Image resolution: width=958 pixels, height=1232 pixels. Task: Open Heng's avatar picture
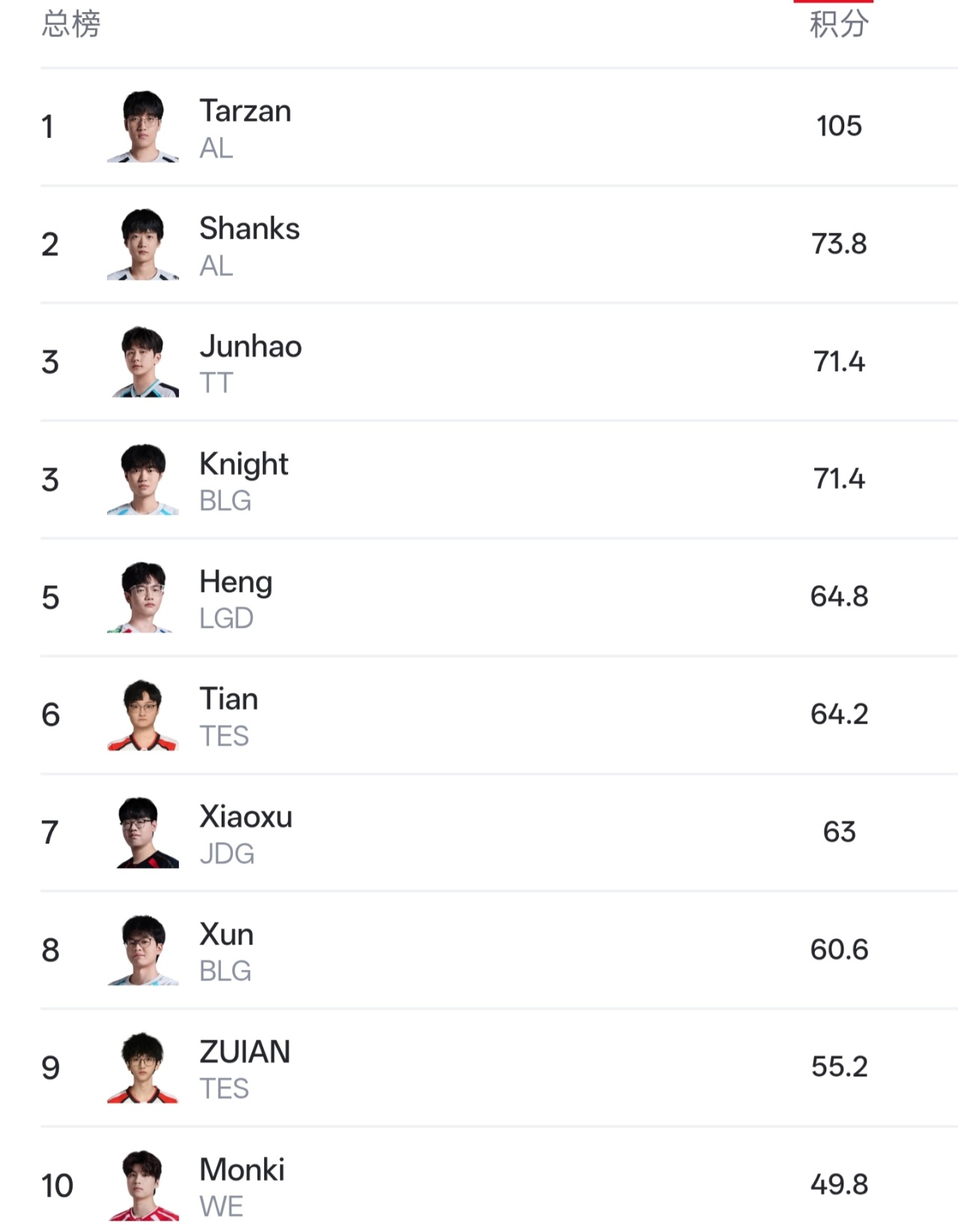point(143,597)
